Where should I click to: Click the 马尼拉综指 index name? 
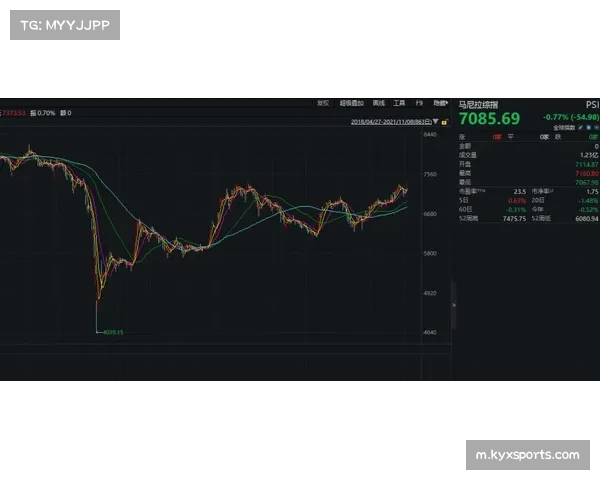point(476,103)
